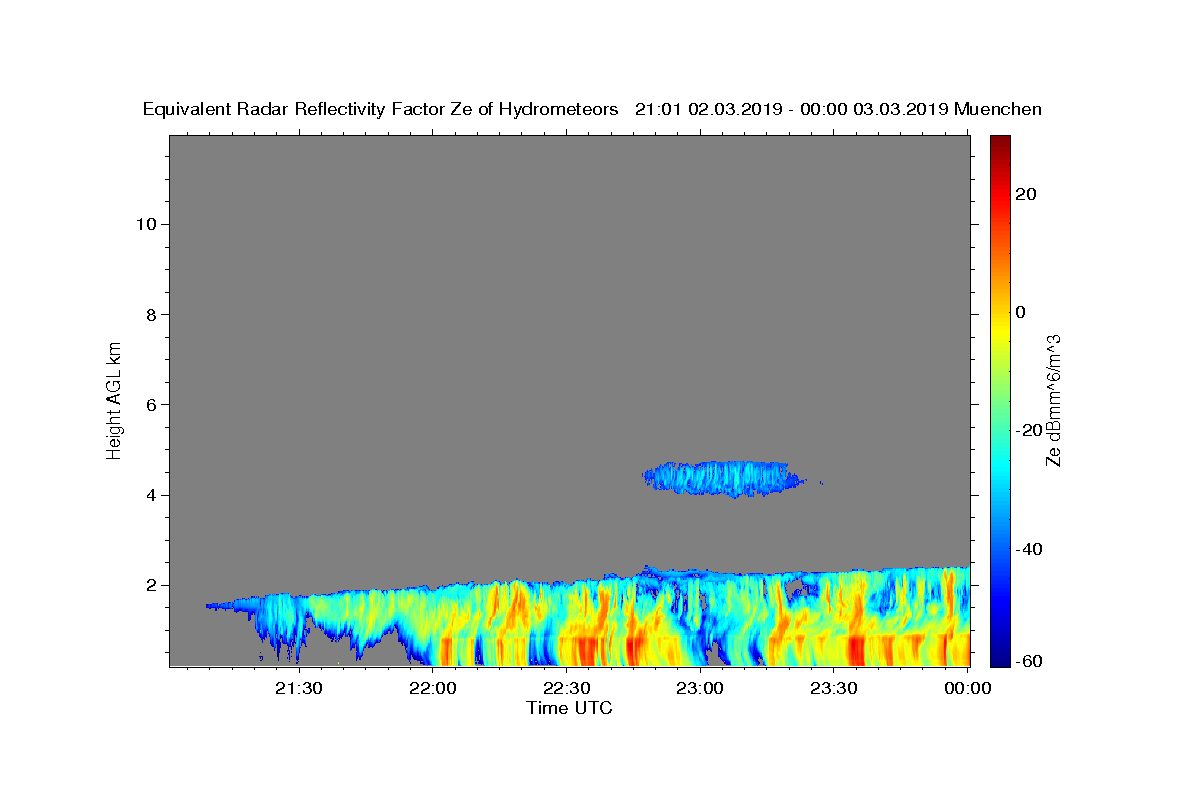
Task: Click the plot title text starting 'Equivalent Radar Reflectivity Factor'
Action: point(592,109)
